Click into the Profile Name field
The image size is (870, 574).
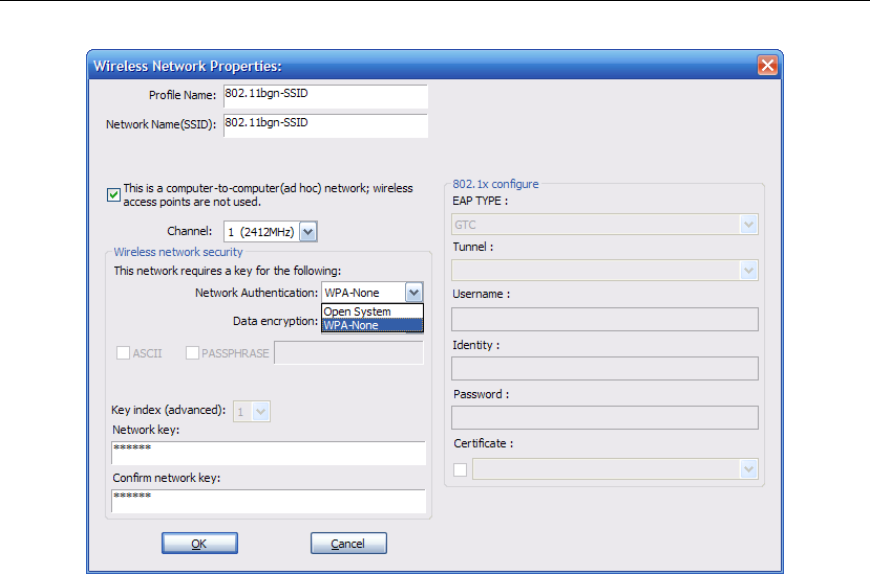[x=325, y=96]
